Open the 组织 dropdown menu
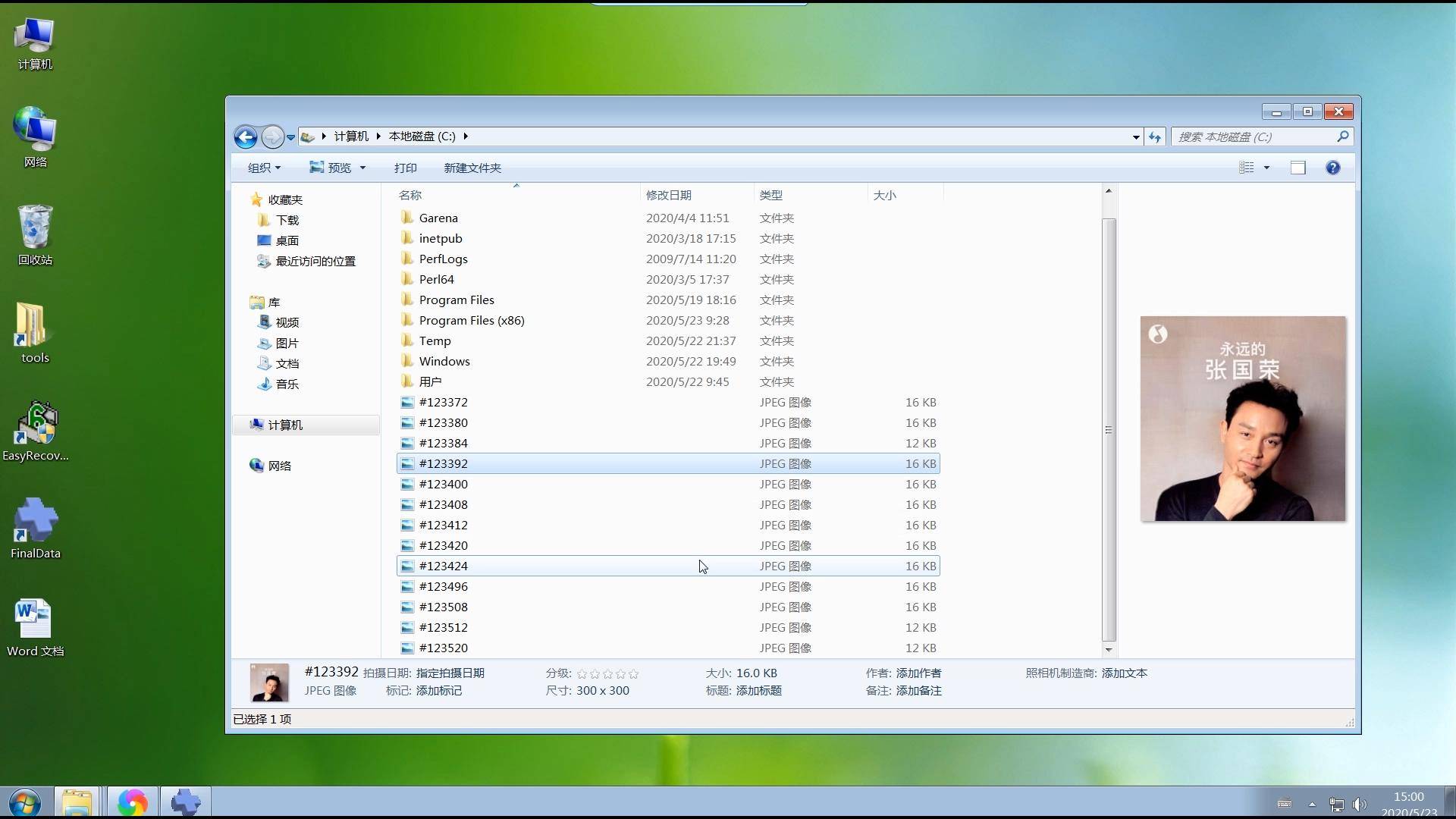 coord(264,168)
